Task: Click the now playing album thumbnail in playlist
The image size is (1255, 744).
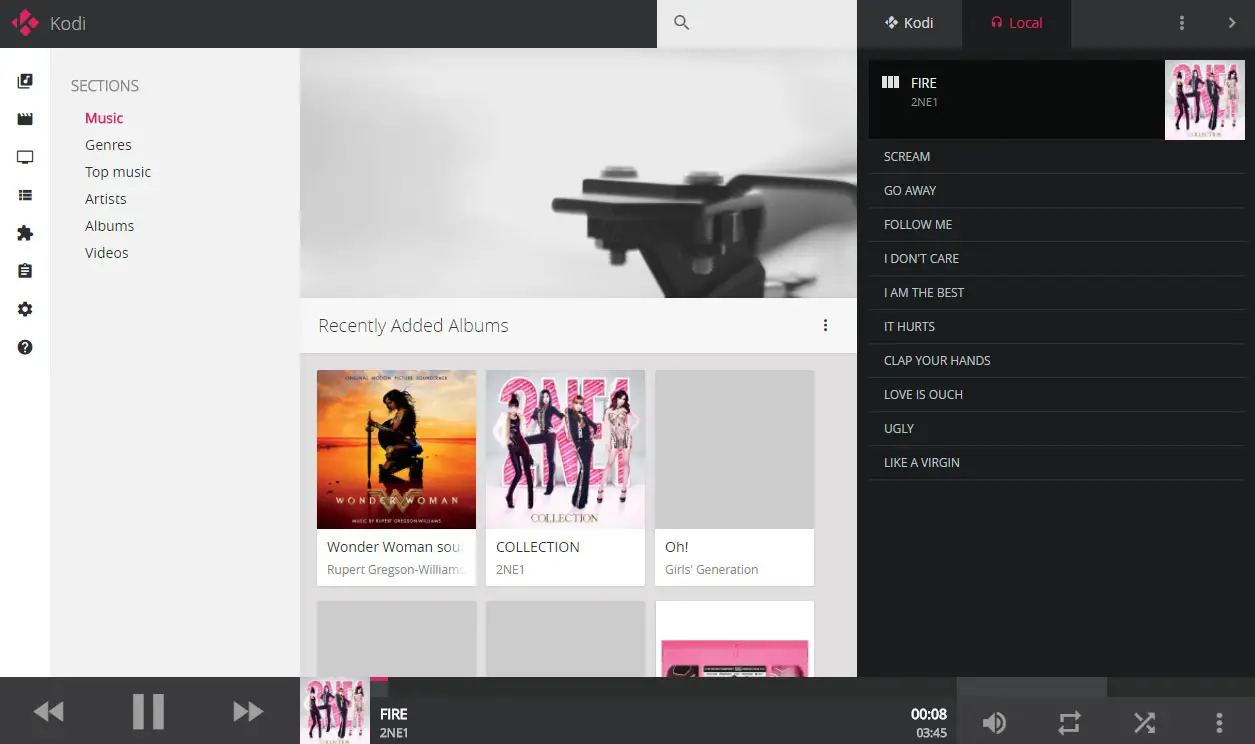Action: click(x=1205, y=99)
